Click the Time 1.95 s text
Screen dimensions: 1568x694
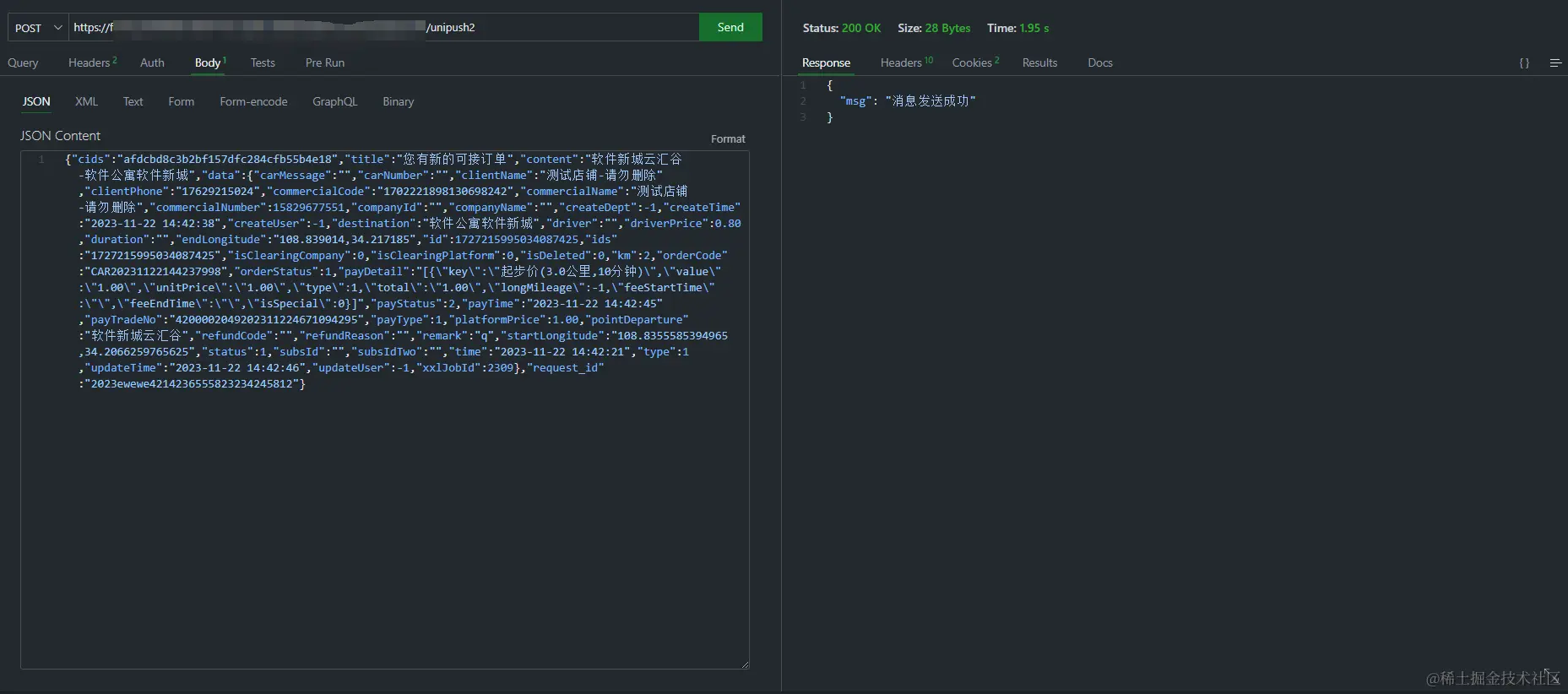click(x=1018, y=28)
